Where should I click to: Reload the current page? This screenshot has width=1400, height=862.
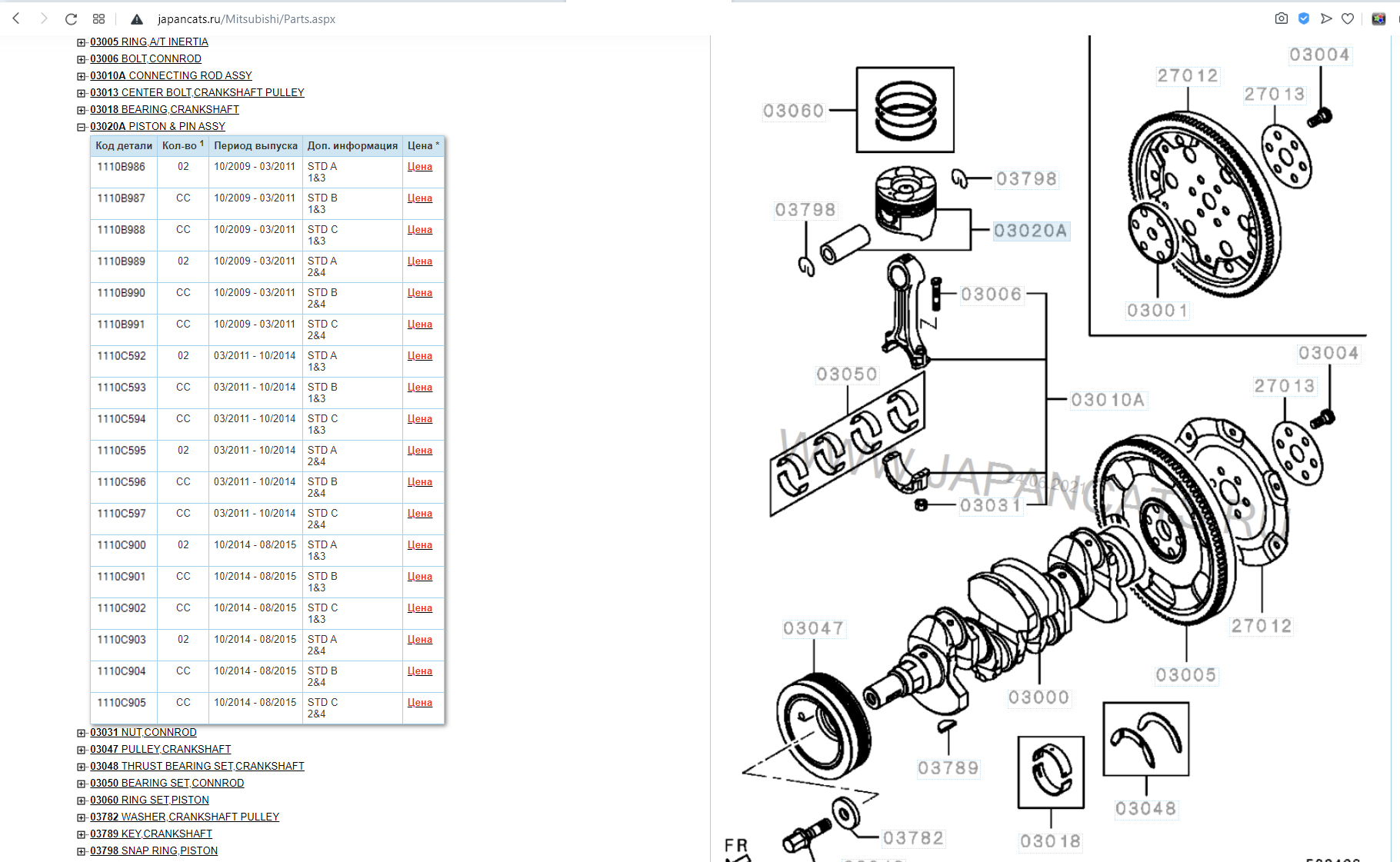[x=71, y=18]
